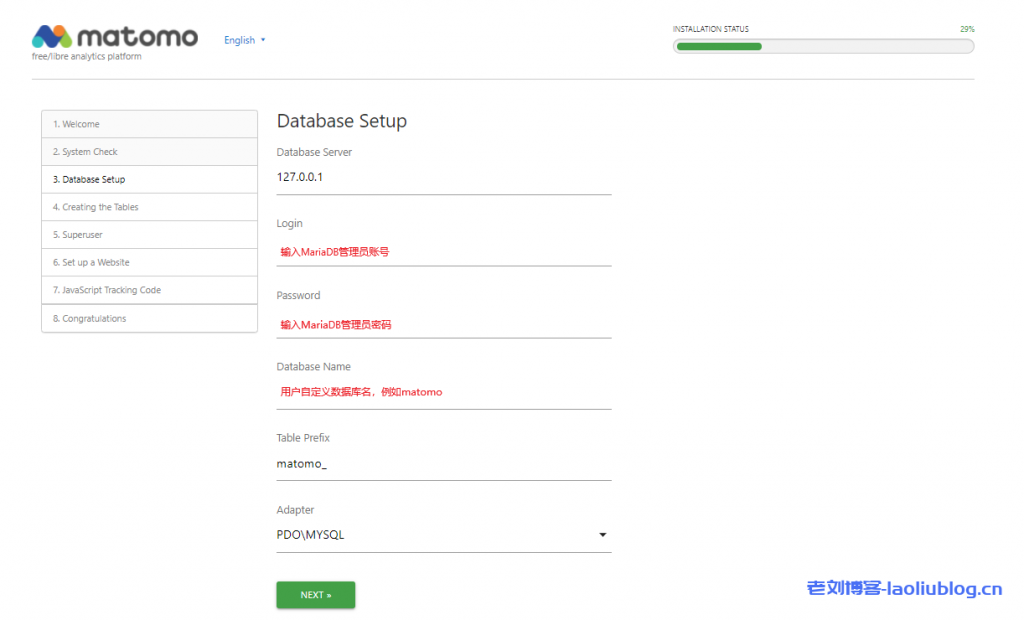Image resolution: width=1024 pixels, height=620 pixels.
Task: Open the English language dropdown
Action: click(240, 40)
